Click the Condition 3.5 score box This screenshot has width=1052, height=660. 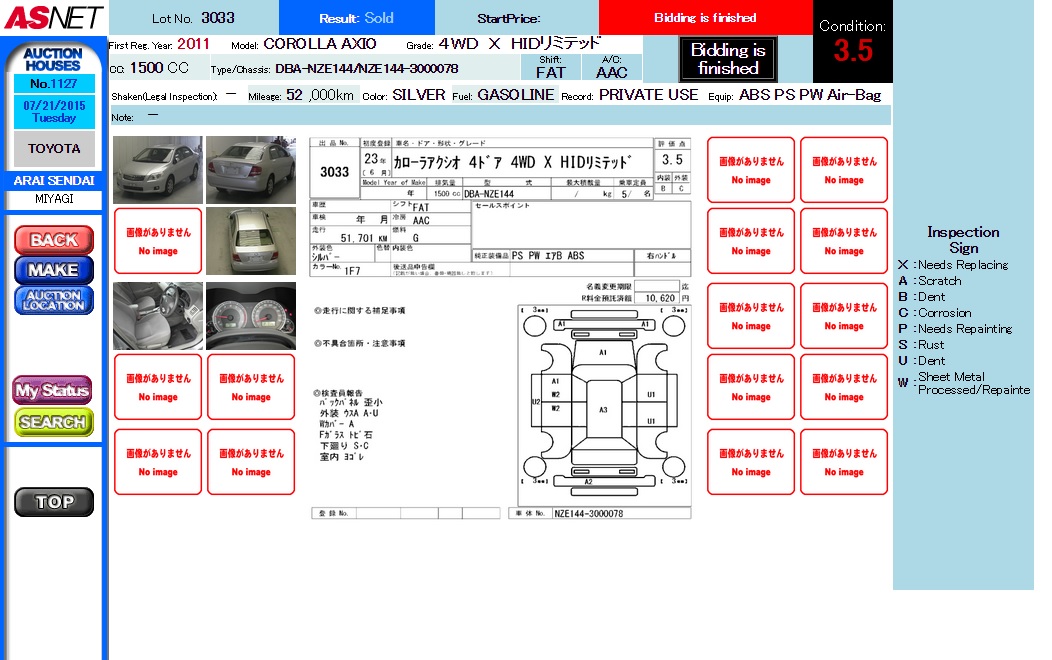coord(852,42)
